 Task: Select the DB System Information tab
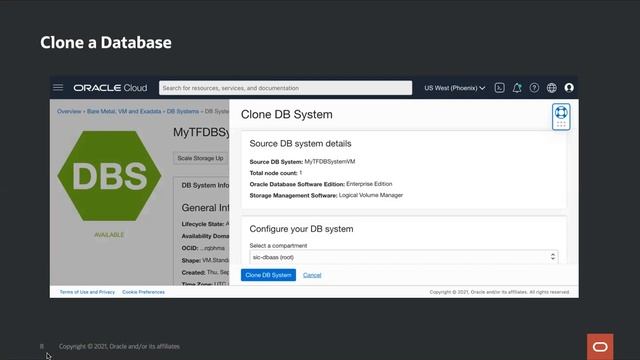[205, 185]
